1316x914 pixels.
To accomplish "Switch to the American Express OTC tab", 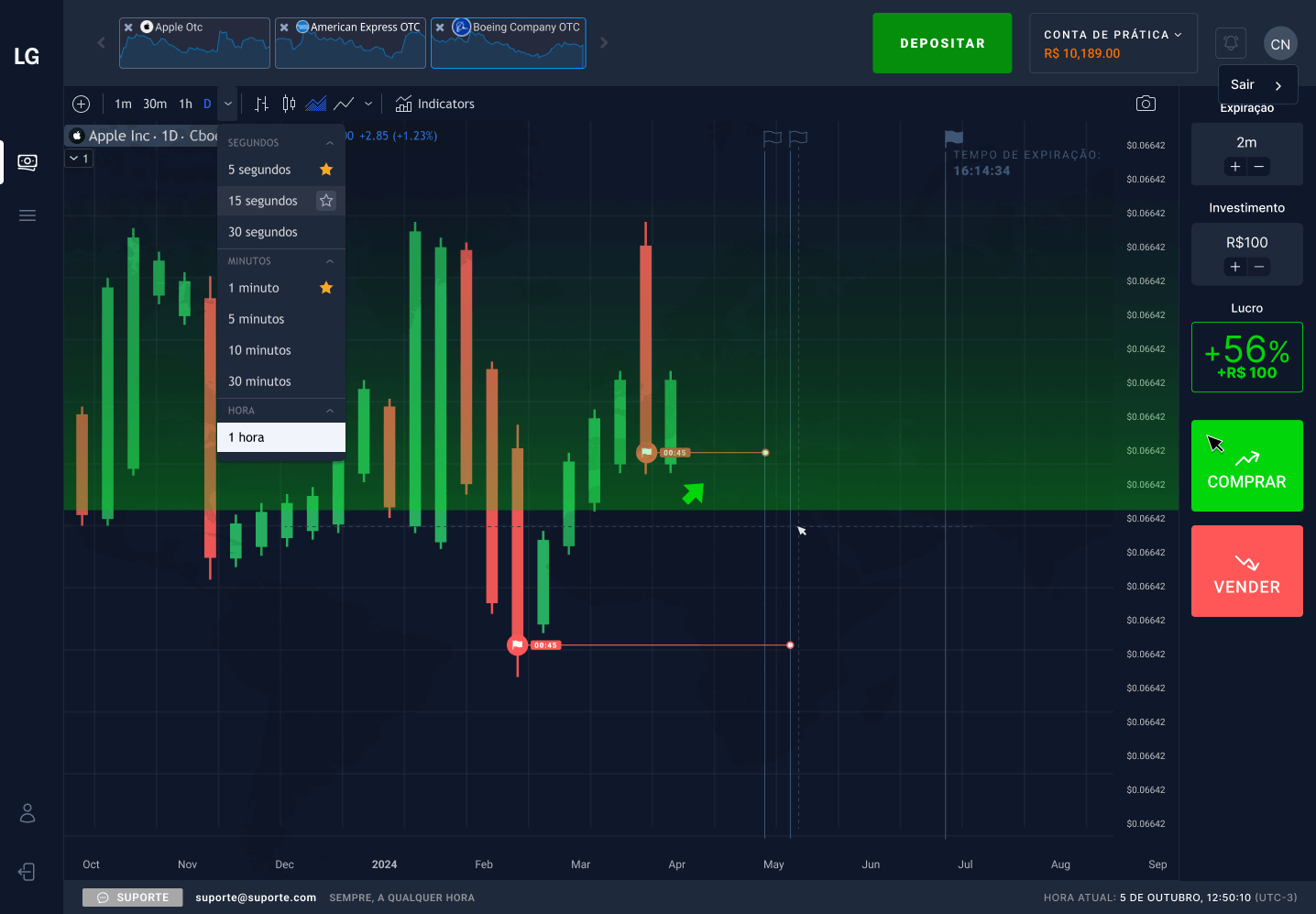I will (x=350, y=43).
